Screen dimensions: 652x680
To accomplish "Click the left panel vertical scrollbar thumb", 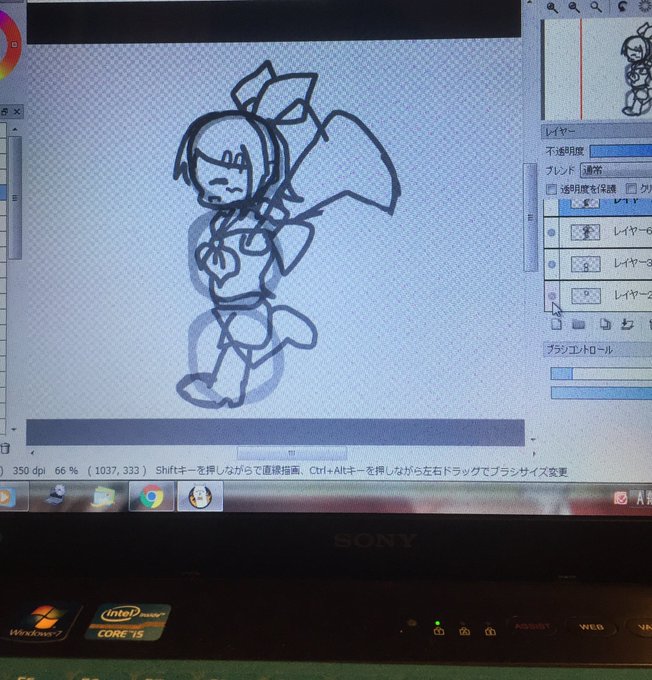I will point(15,198).
